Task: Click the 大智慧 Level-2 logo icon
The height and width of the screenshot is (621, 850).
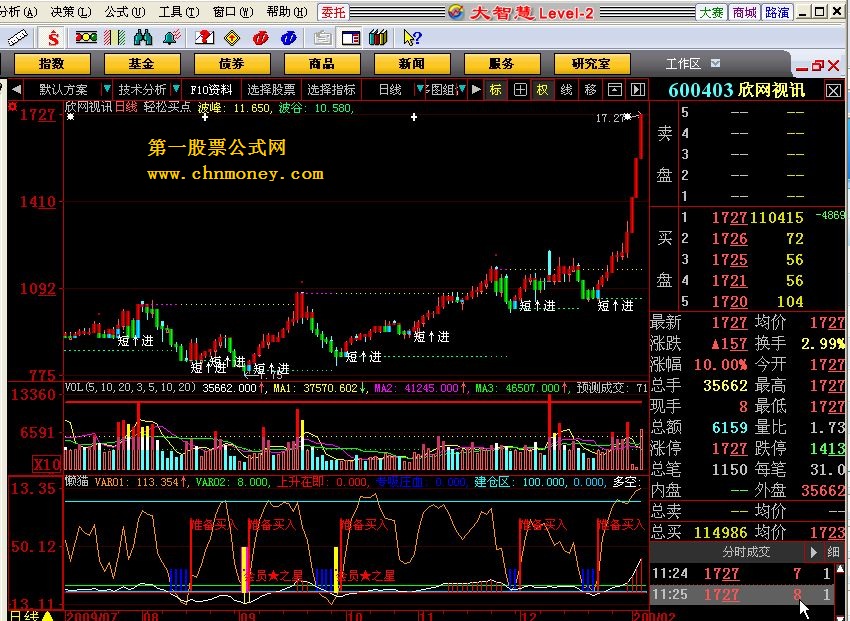Action: click(456, 12)
